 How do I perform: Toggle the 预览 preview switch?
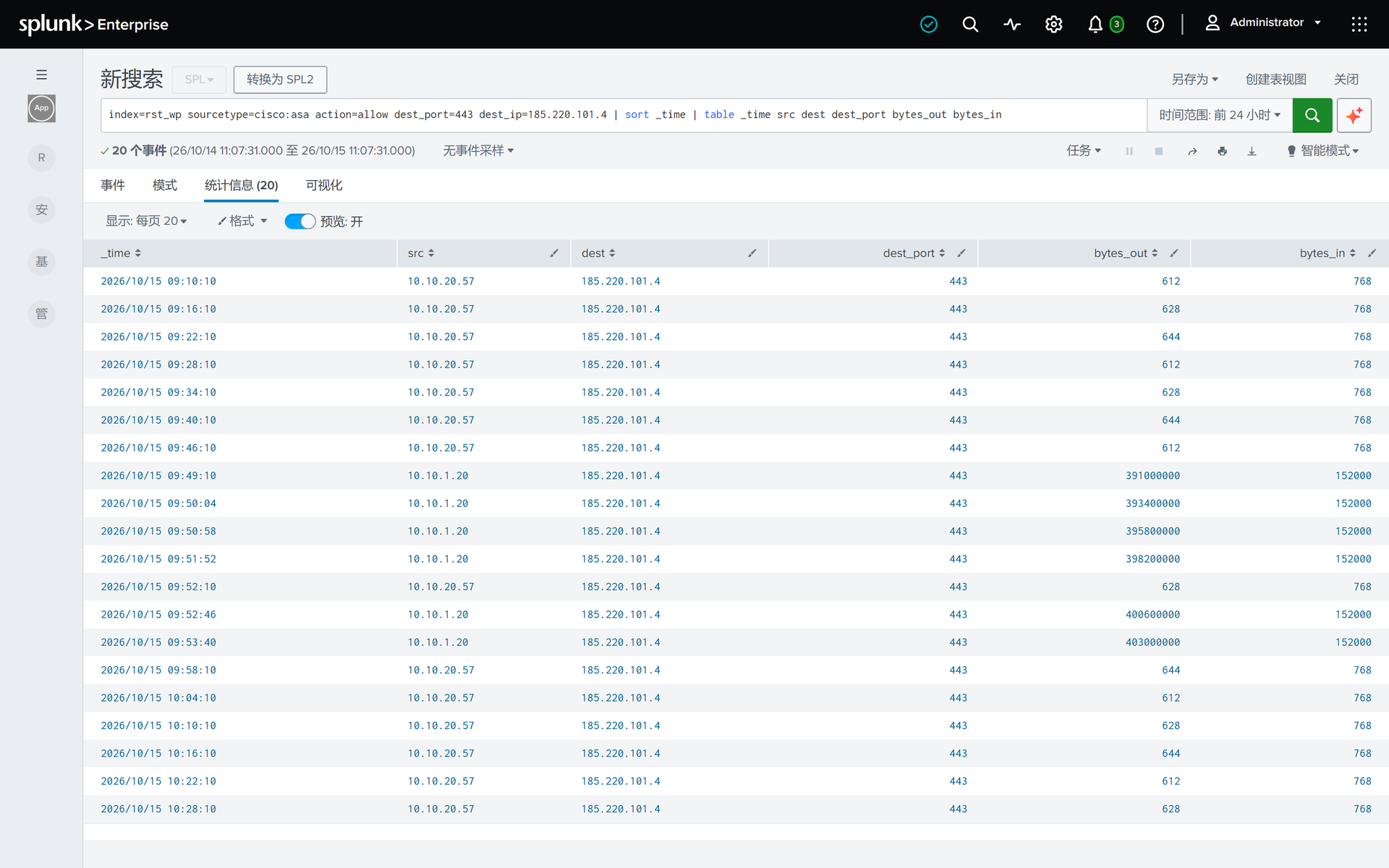(x=300, y=221)
